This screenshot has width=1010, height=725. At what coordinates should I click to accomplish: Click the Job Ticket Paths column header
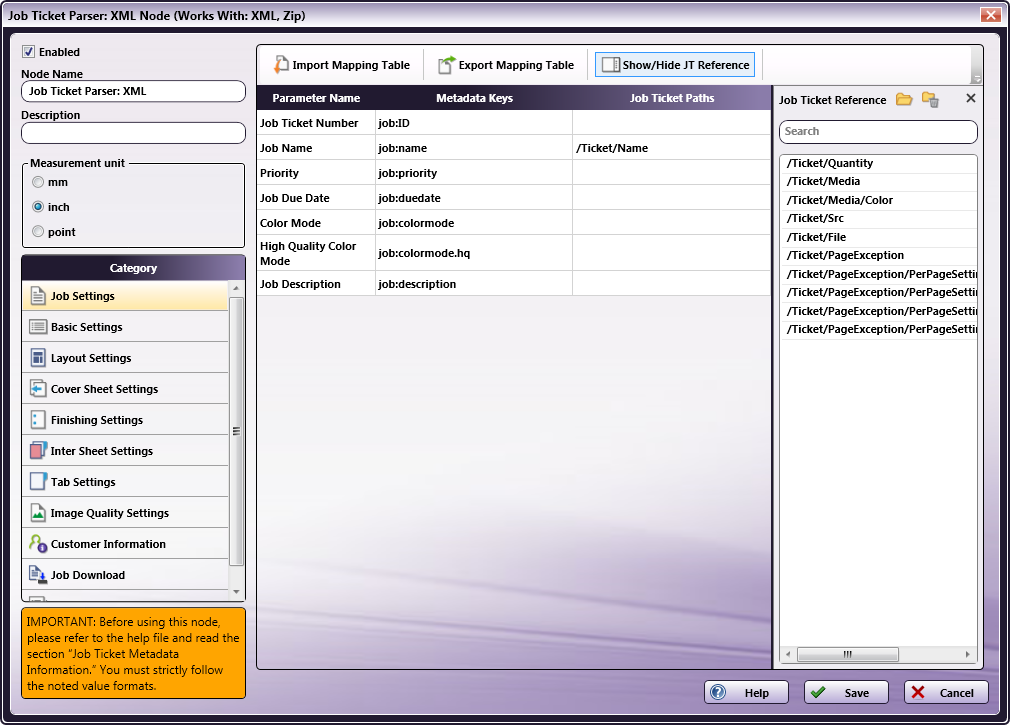click(672, 98)
